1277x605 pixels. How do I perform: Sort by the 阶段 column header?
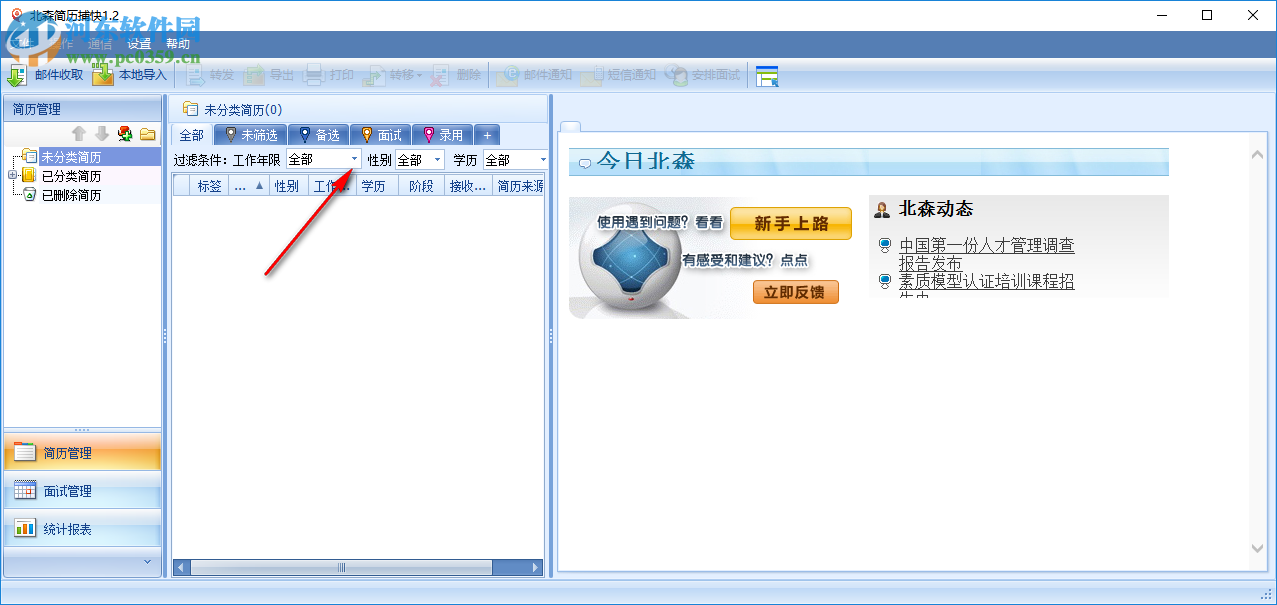coord(421,185)
